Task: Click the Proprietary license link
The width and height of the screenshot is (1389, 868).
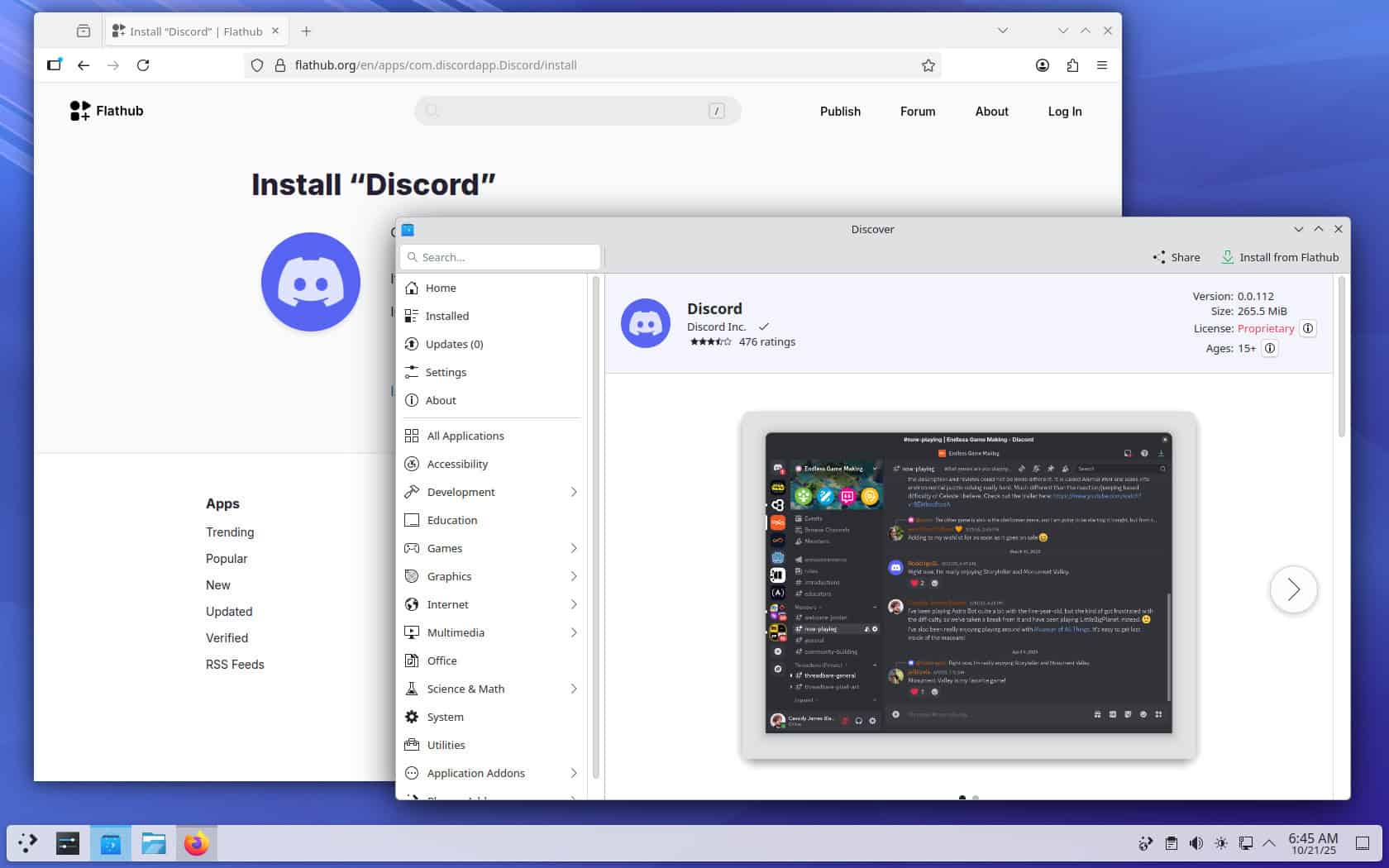Action: tap(1265, 328)
